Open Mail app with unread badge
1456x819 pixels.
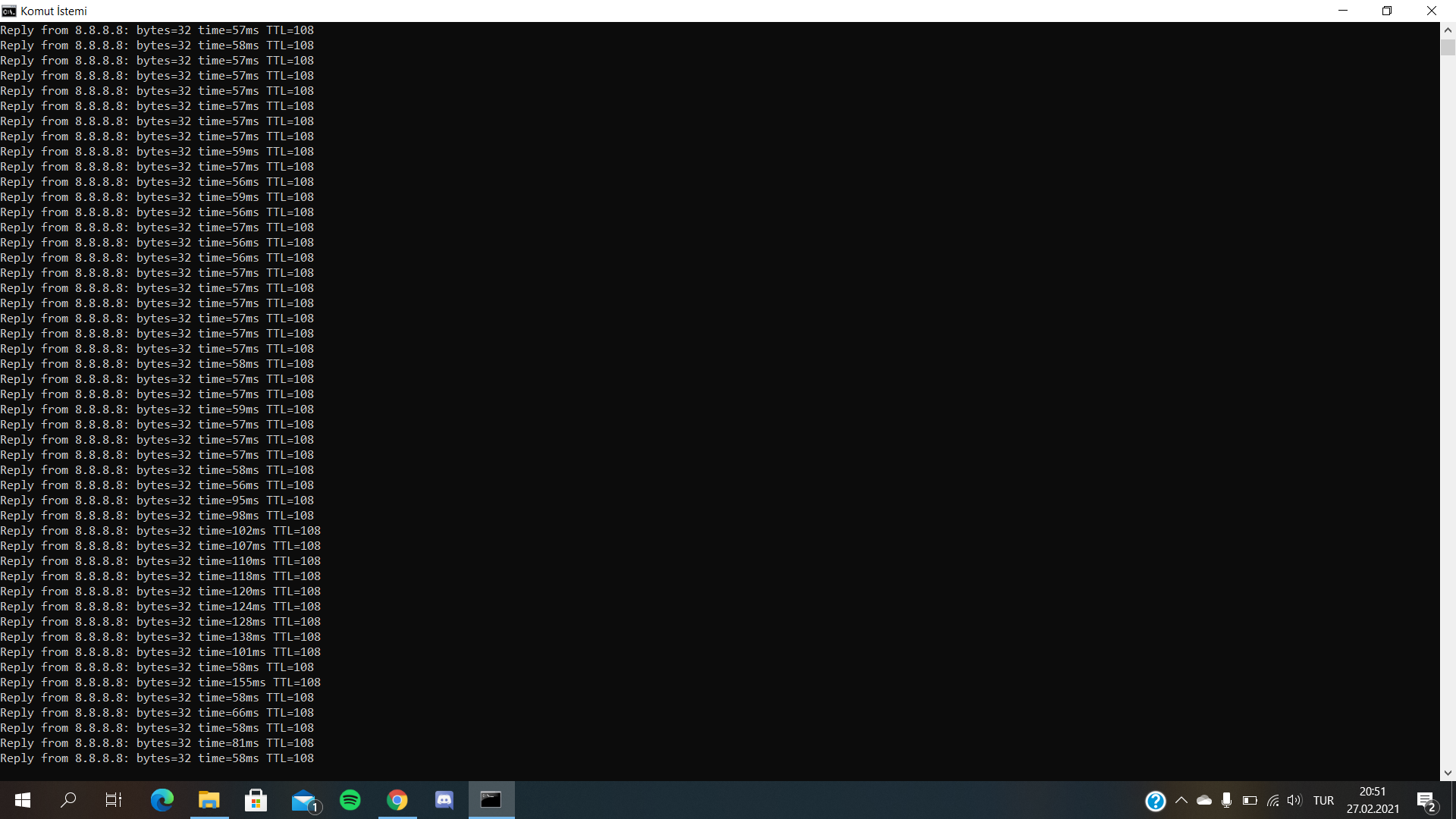click(304, 800)
